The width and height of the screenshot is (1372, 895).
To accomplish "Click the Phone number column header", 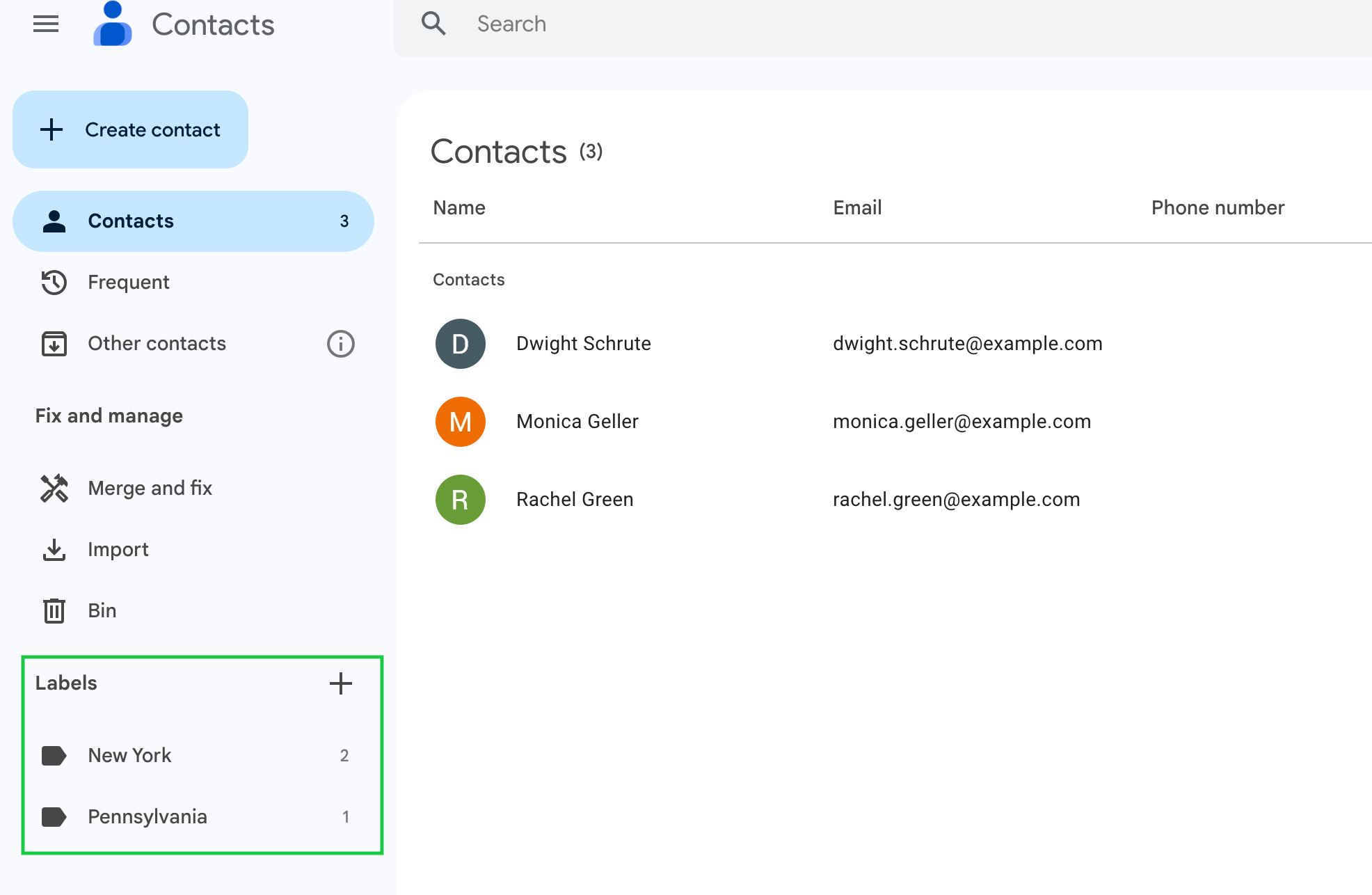I will [x=1218, y=208].
